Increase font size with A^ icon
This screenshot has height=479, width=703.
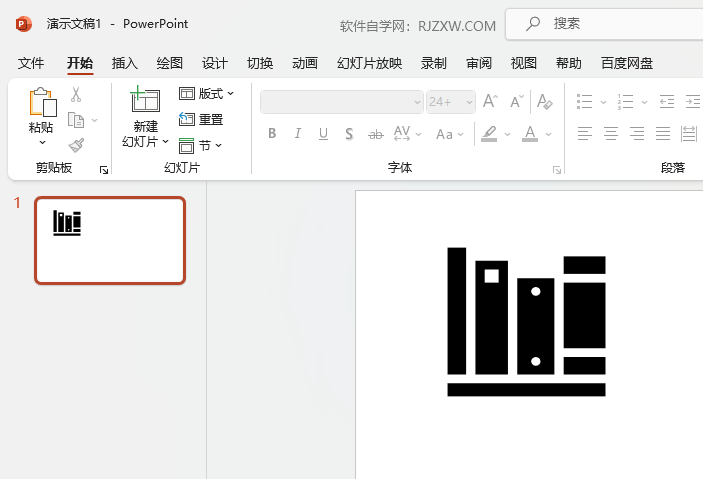pos(490,101)
